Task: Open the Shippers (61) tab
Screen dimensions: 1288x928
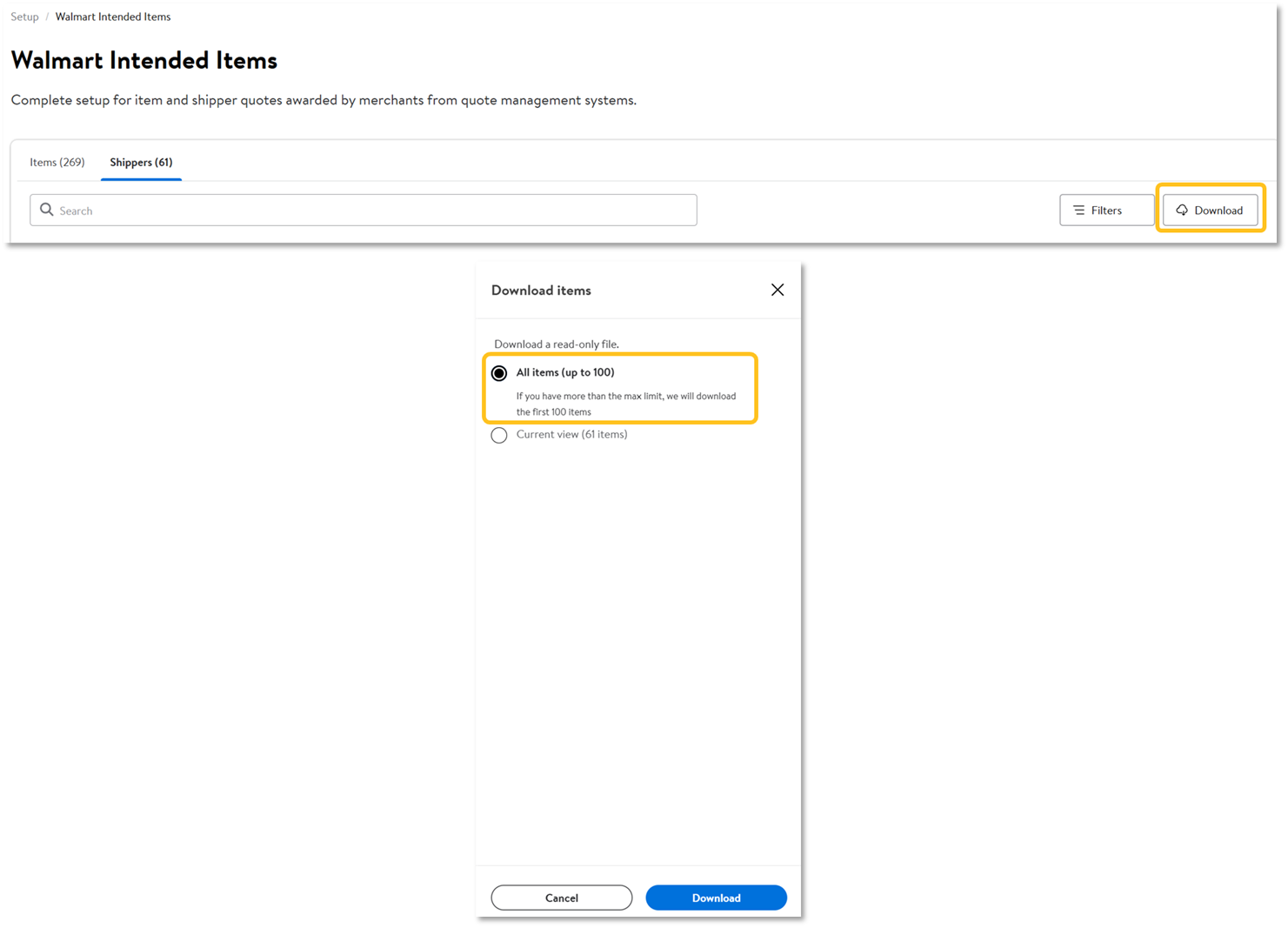Action: coord(141,163)
